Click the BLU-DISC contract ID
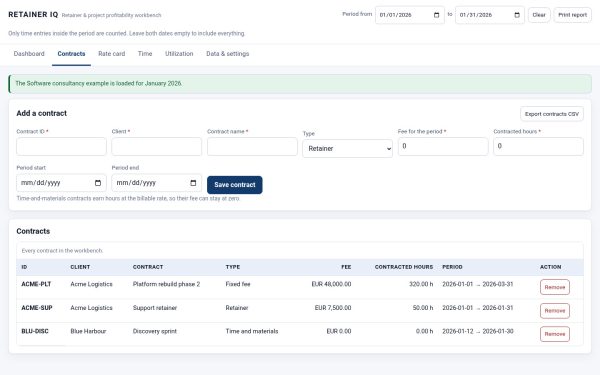The image size is (600, 375). [x=35, y=331]
